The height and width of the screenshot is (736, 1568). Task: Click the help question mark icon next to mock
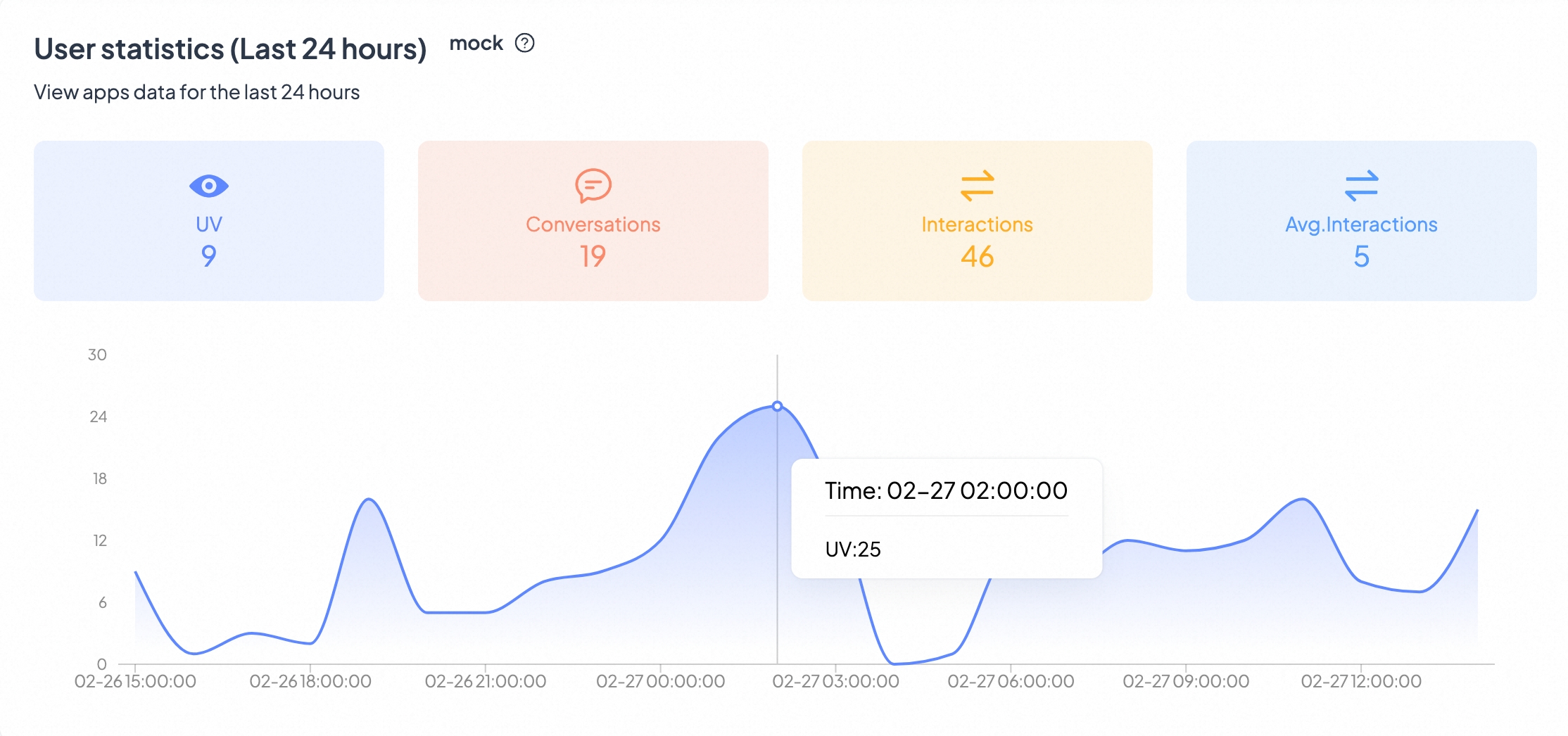tap(524, 44)
